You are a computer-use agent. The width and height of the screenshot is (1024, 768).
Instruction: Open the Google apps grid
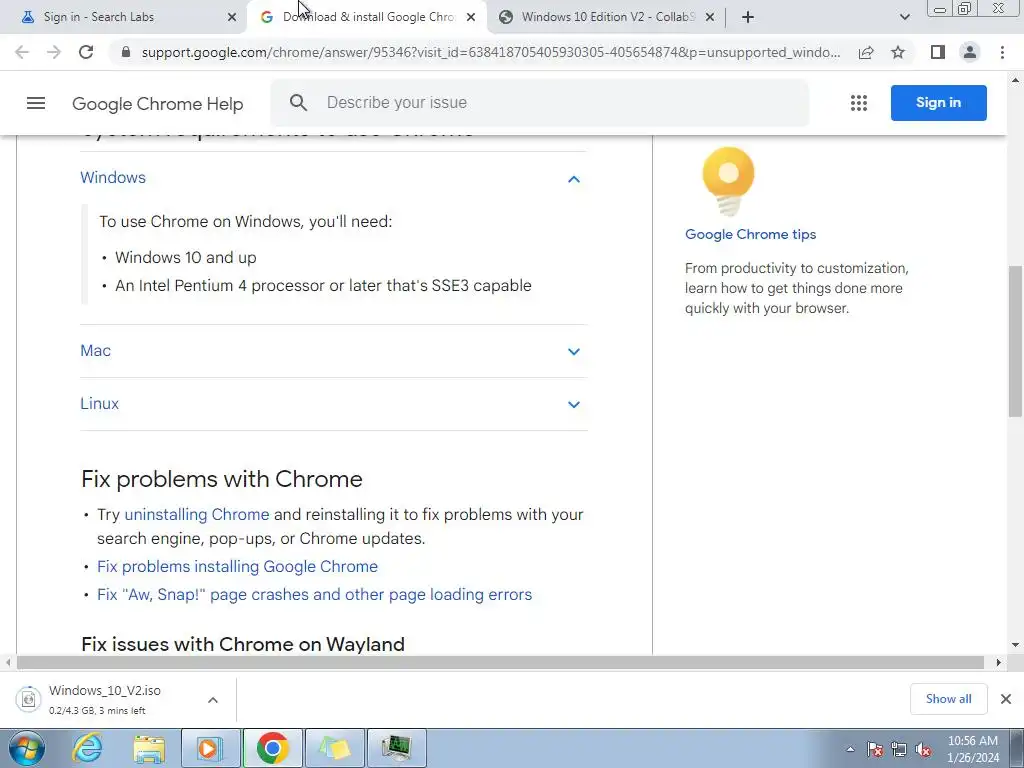tap(859, 103)
